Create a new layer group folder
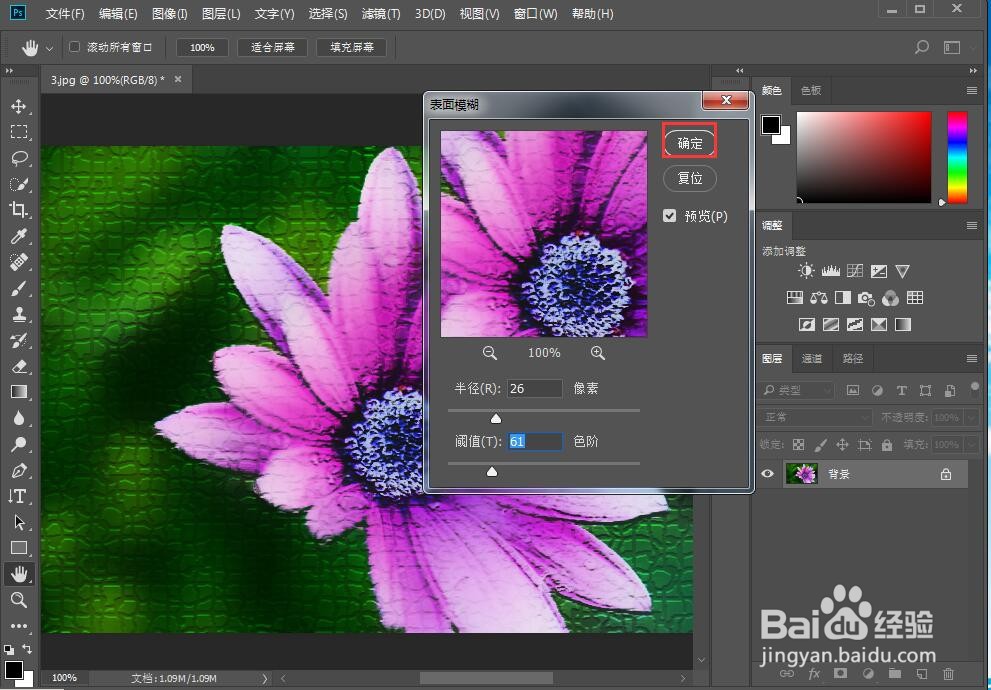Viewport: 991px width, 690px height. (894, 674)
